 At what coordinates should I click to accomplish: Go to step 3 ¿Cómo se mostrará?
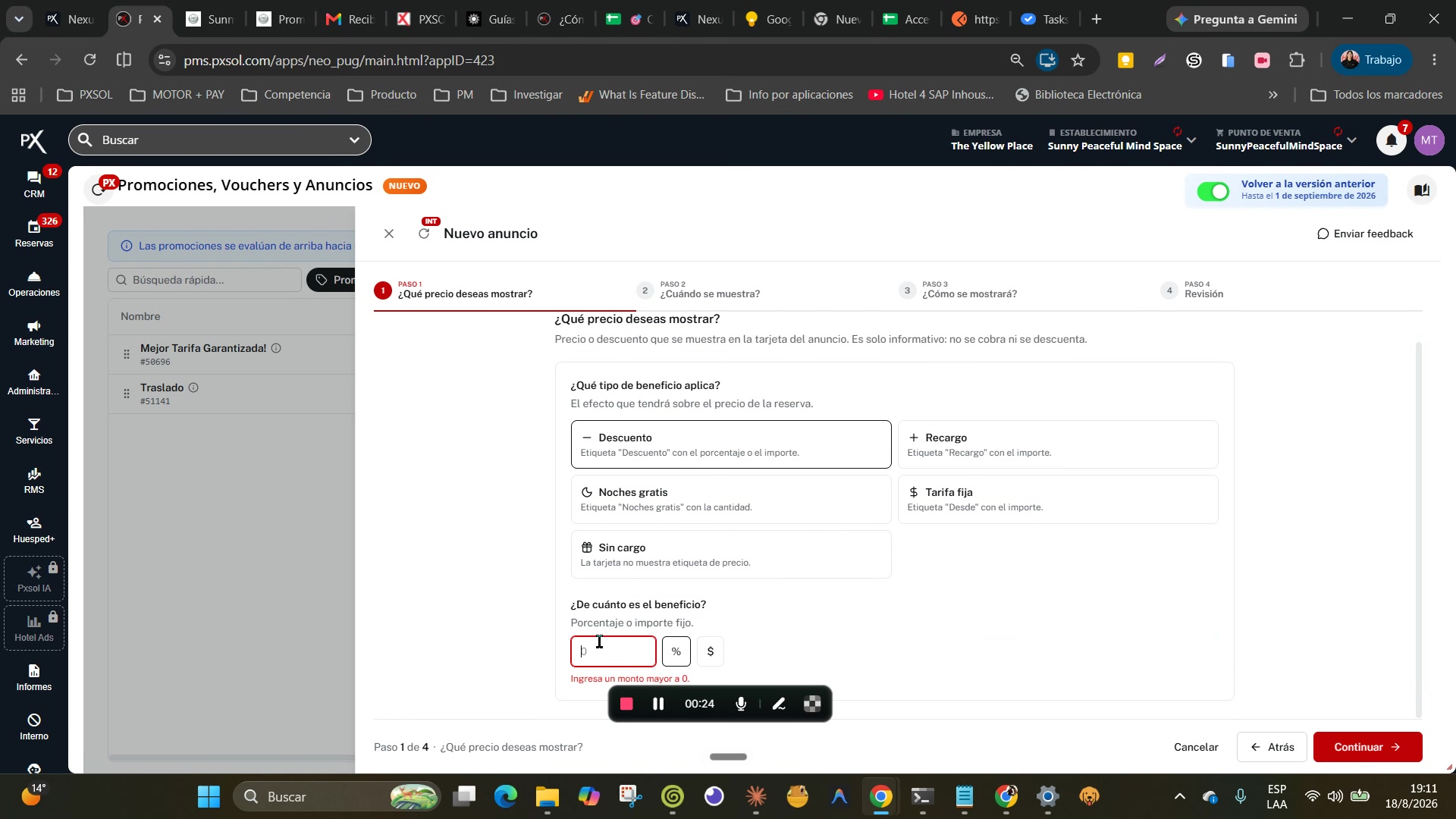tap(959, 290)
